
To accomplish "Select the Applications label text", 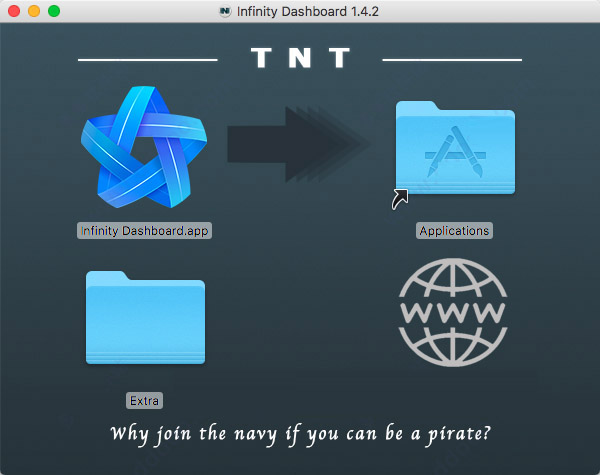I will pyautogui.click(x=454, y=231).
